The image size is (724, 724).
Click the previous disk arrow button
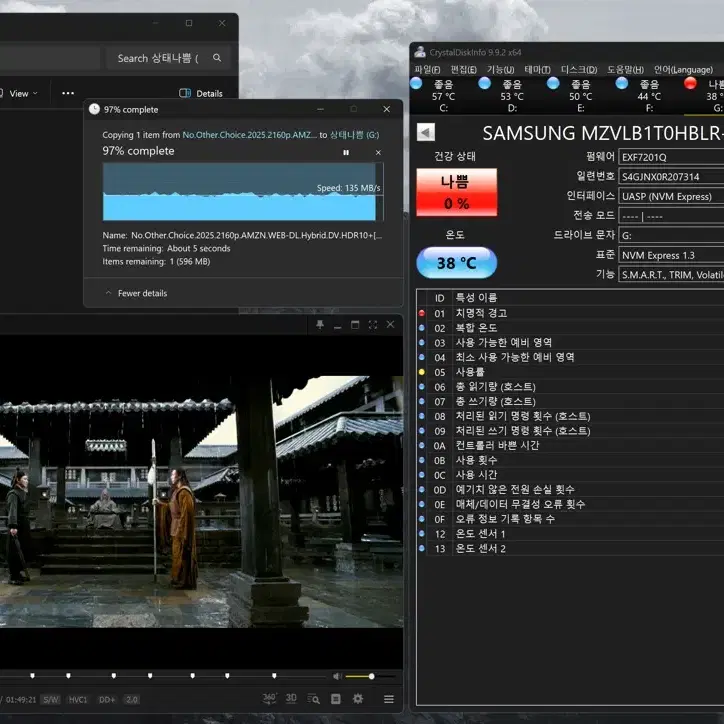coord(426,133)
